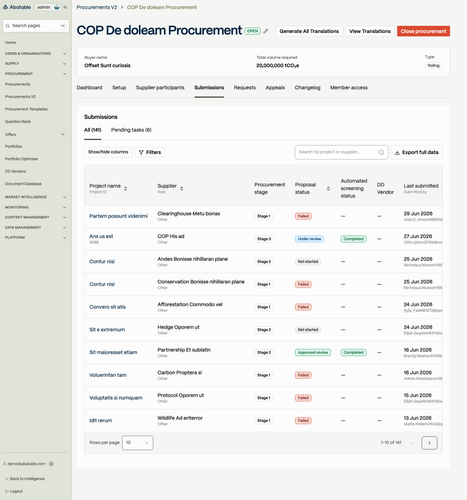Screen dimensions: 467x500
Task: Expand the Supply sidebar section
Action: tap(35, 63)
